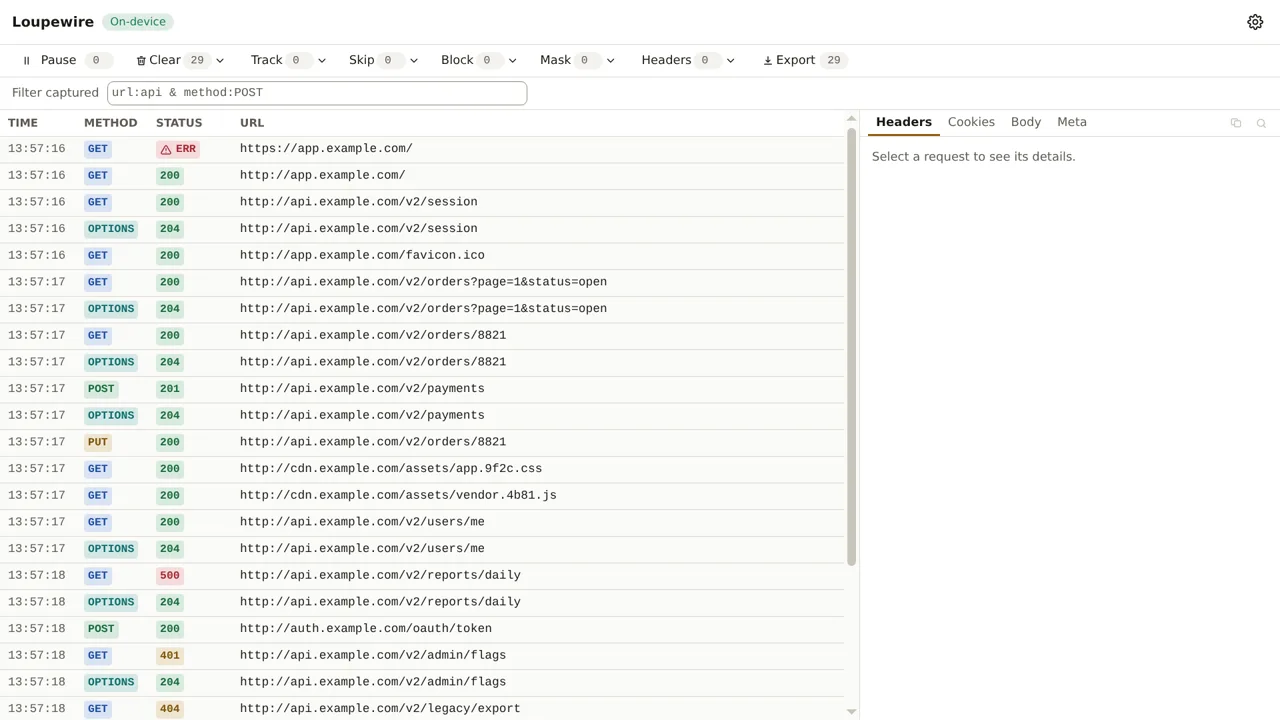1280x720 pixels.
Task: Select the OPTIONS /v2/payments request
Action: click(x=422, y=416)
